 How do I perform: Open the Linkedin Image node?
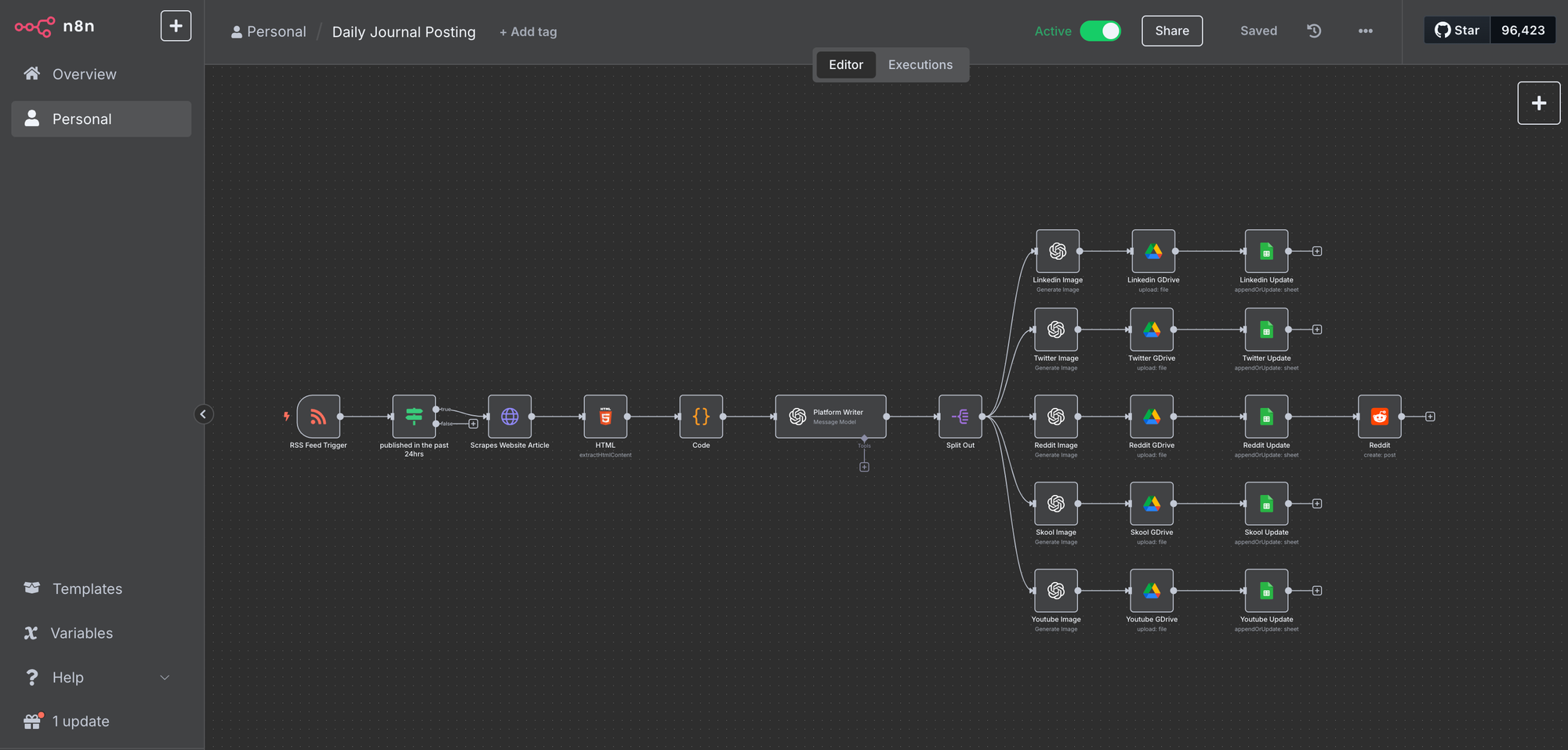pos(1058,251)
